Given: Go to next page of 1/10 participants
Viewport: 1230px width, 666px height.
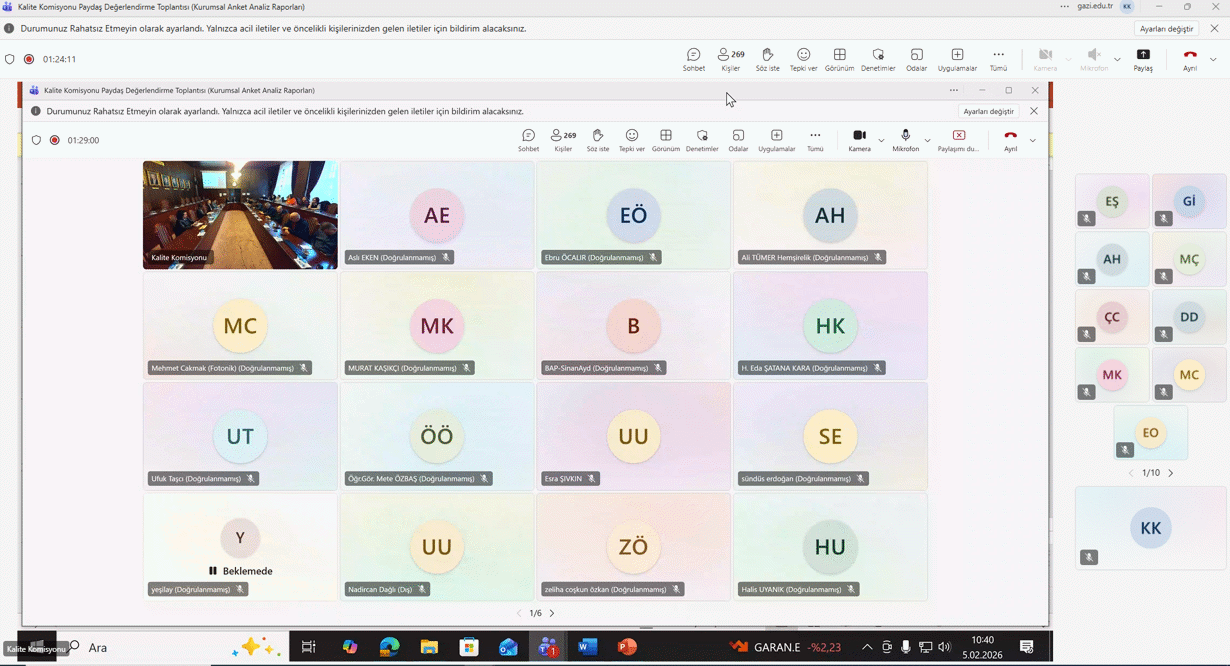Looking at the screenshot, I should click(x=1171, y=473).
